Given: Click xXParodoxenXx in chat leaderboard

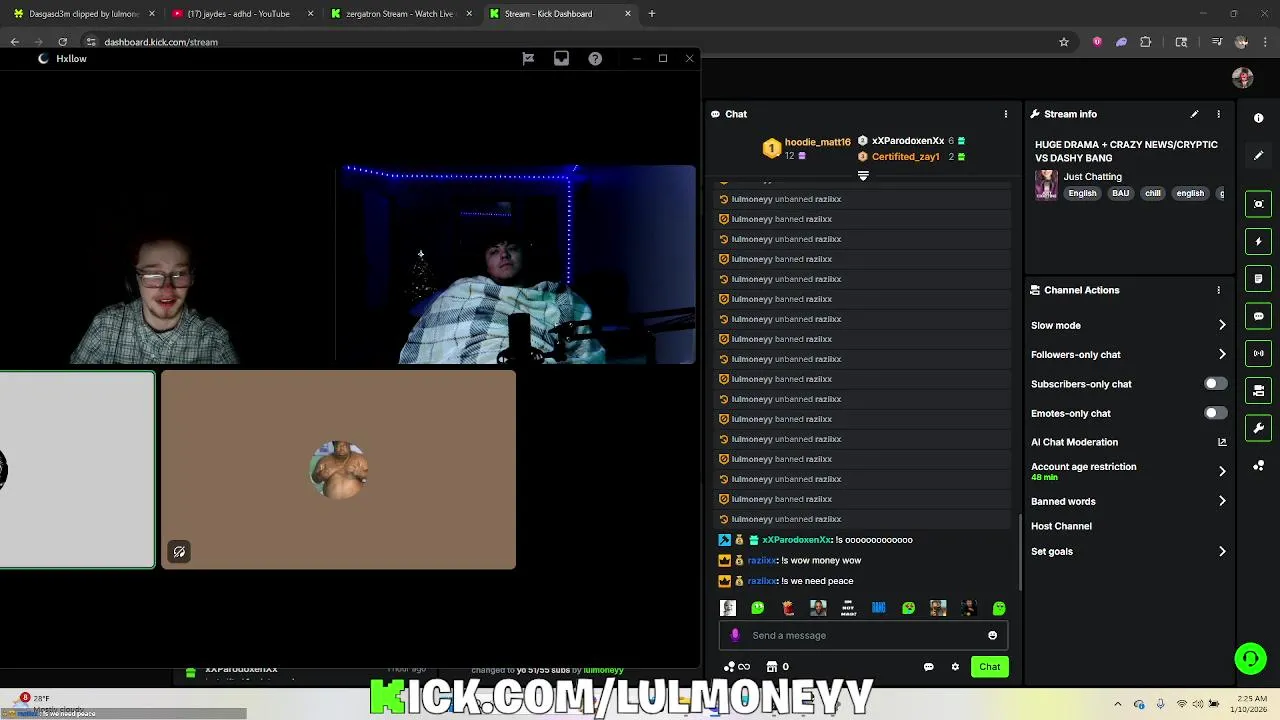Looking at the screenshot, I should click(x=908, y=141).
